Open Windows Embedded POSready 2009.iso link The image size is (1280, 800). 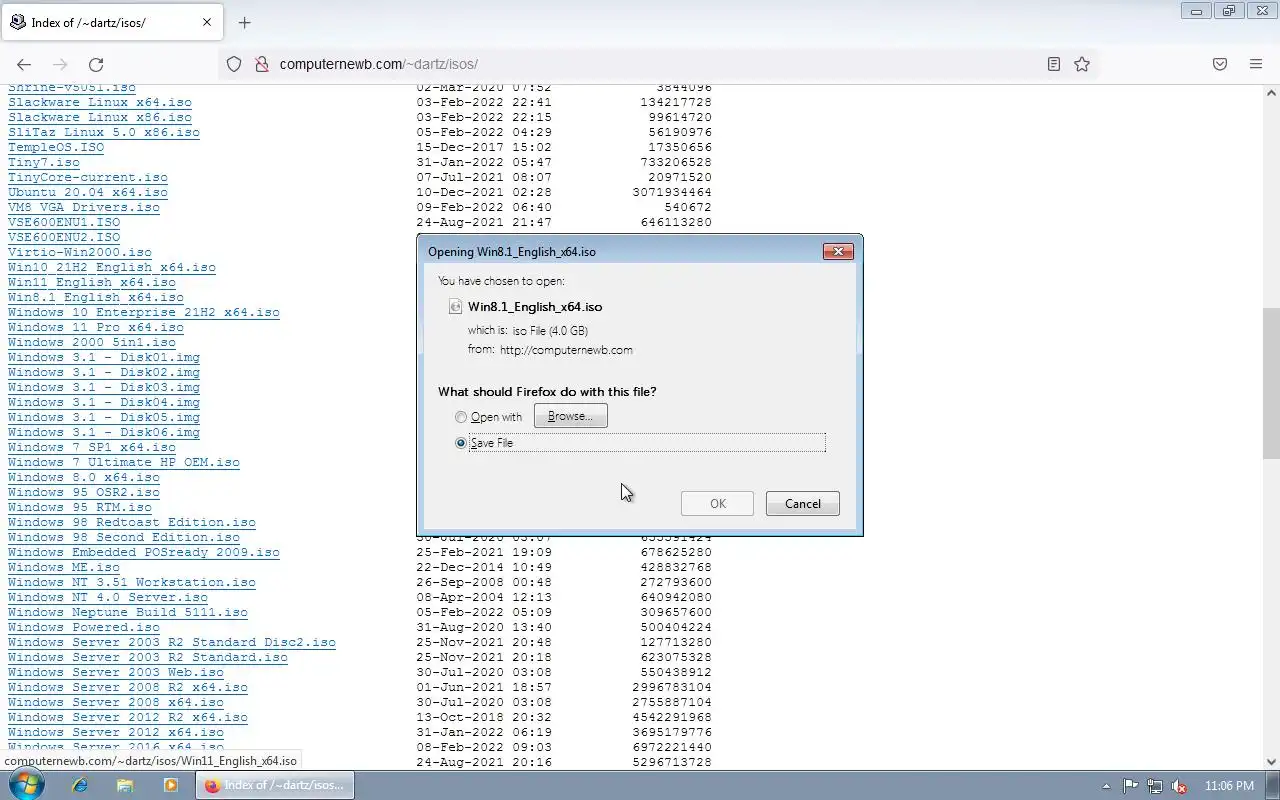pyautogui.click(x=144, y=552)
